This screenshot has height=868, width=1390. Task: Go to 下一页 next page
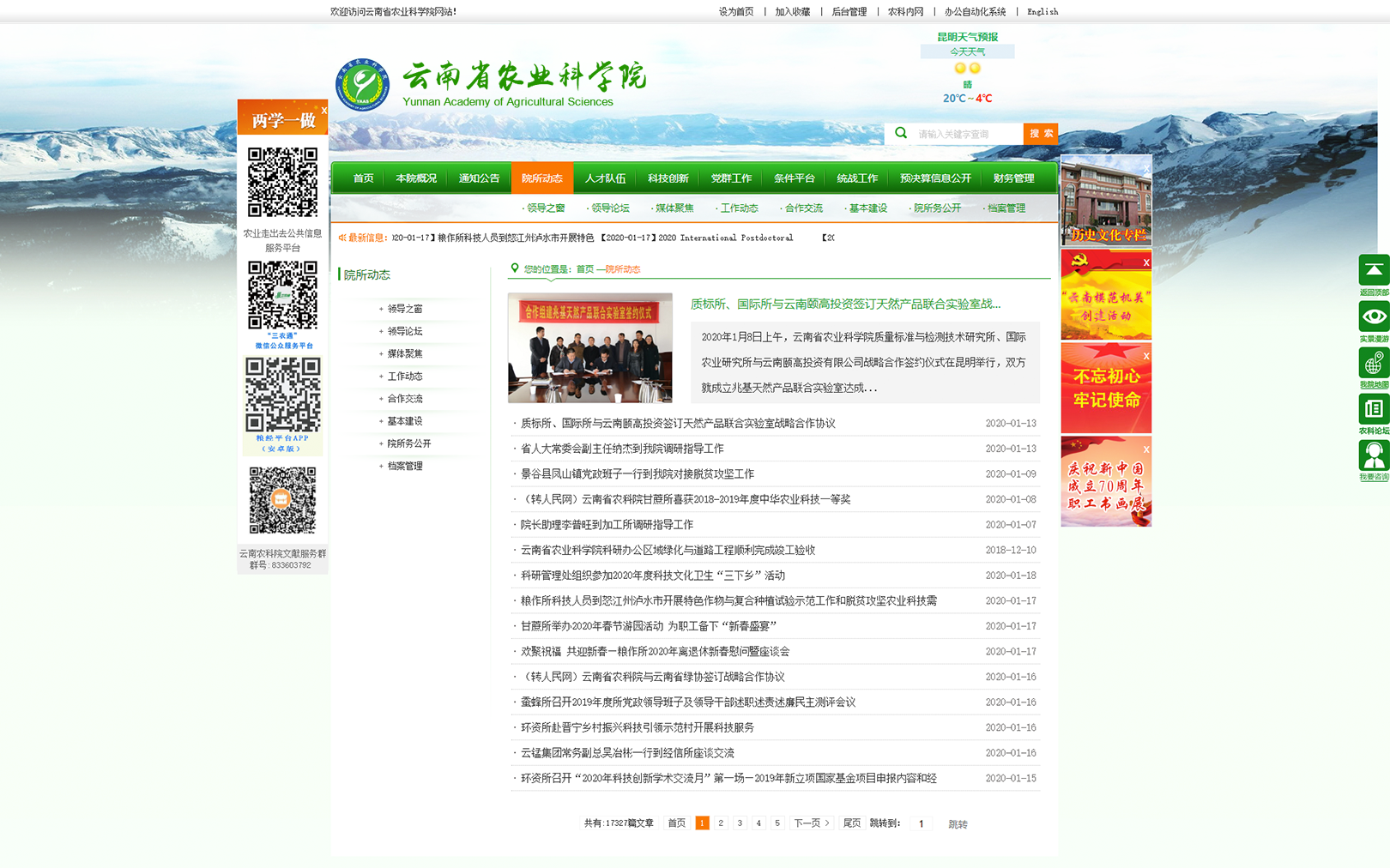pos(811,823)
